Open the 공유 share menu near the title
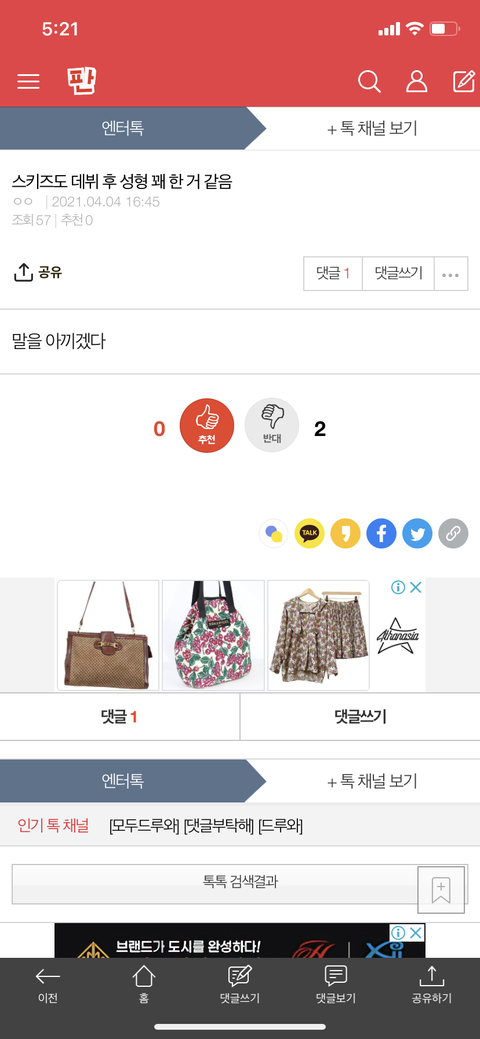 click(x=38, y=272)
